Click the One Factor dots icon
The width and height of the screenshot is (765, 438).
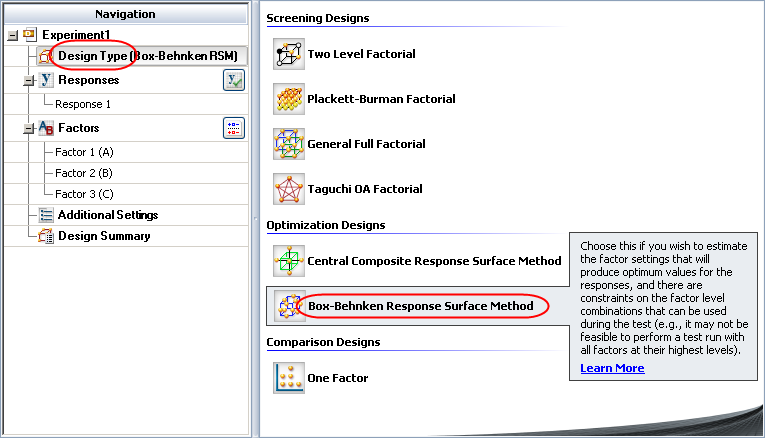[289, 378]
